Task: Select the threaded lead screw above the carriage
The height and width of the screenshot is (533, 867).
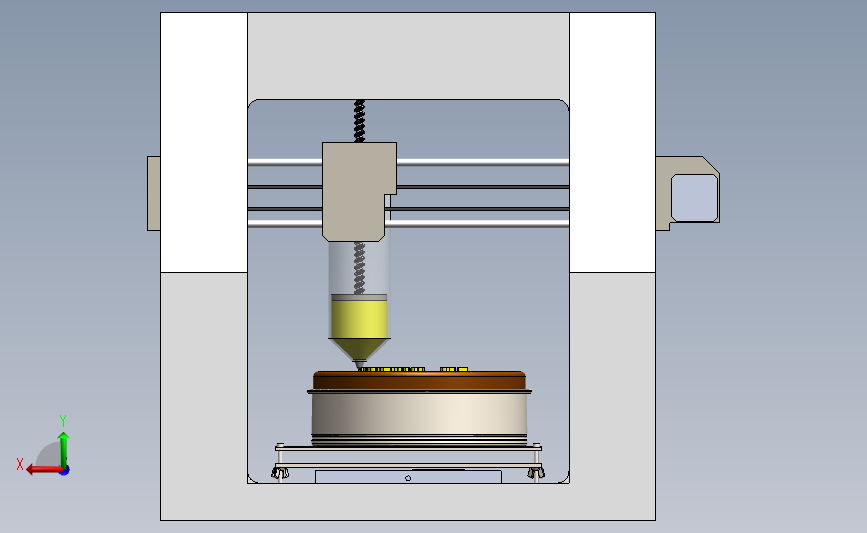Action: click(359, 121)
